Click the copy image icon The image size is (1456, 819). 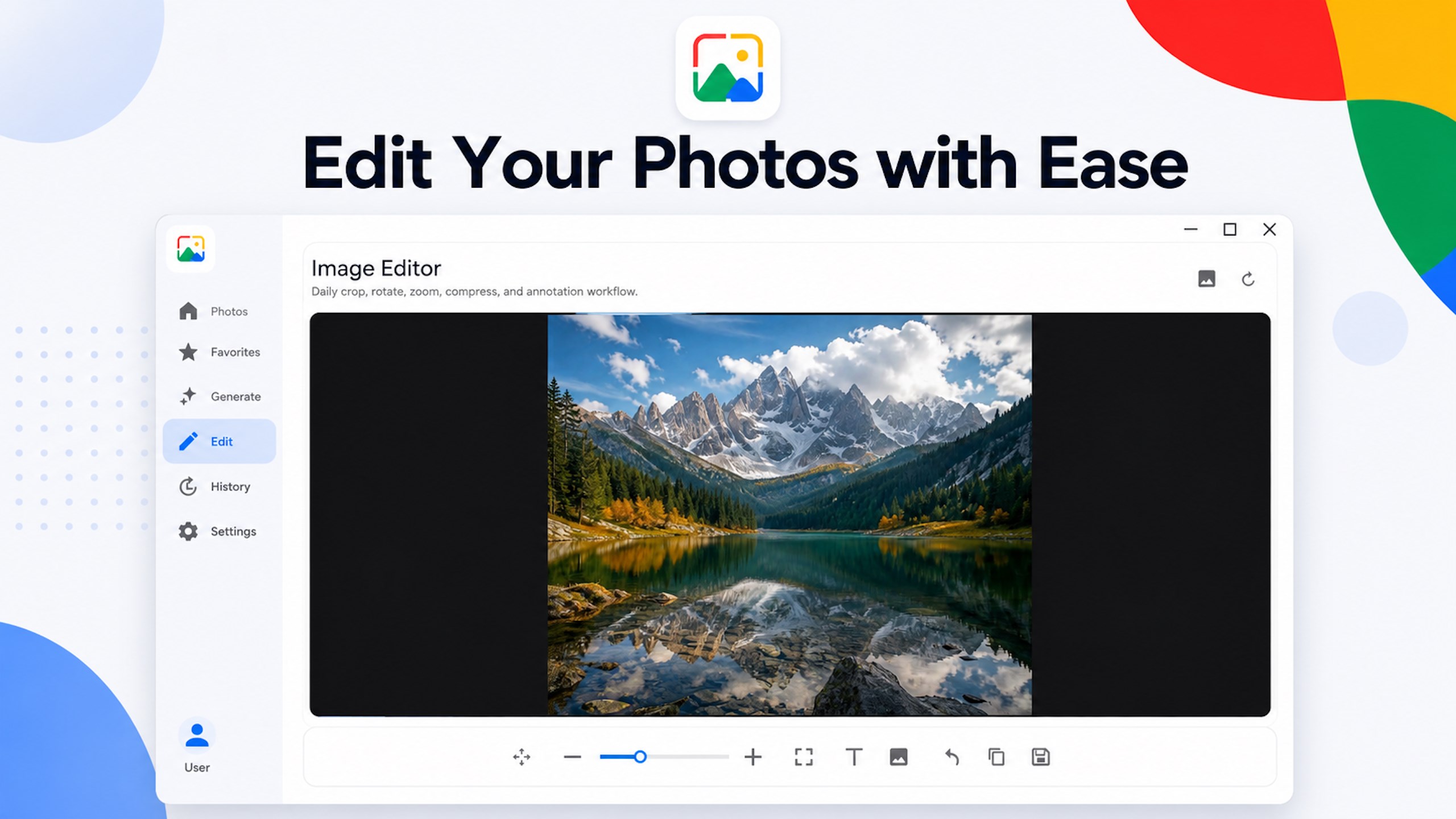point(996,757)
